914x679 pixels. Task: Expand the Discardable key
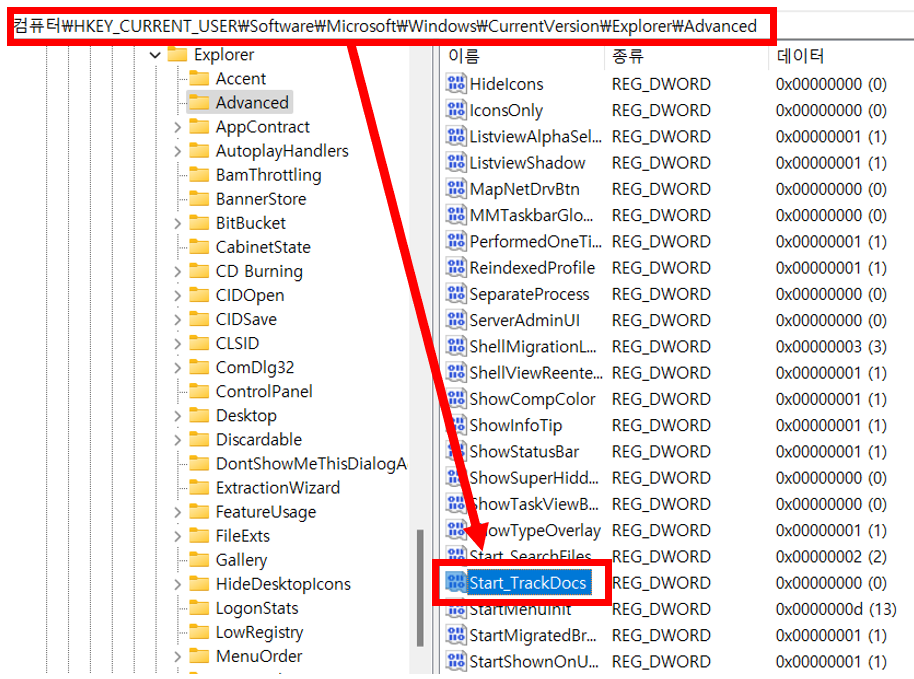click(178, 440)
